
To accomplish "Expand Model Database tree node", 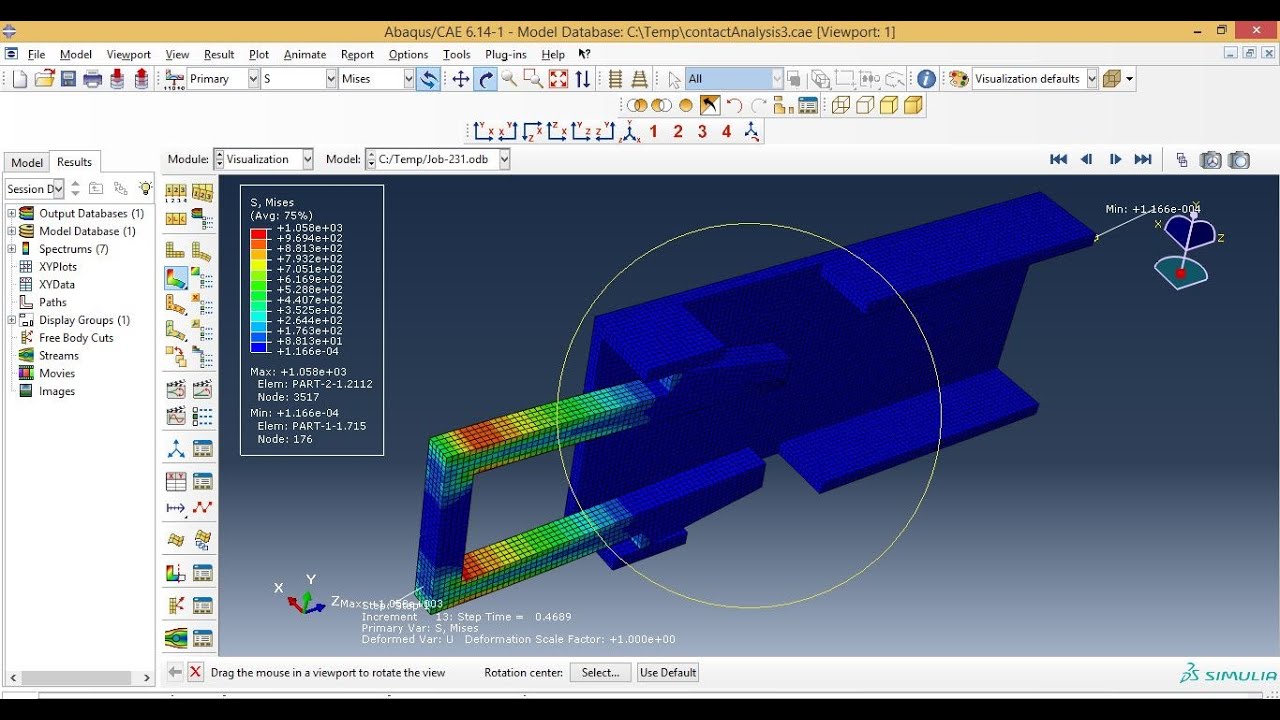I will tap(12, 231).
